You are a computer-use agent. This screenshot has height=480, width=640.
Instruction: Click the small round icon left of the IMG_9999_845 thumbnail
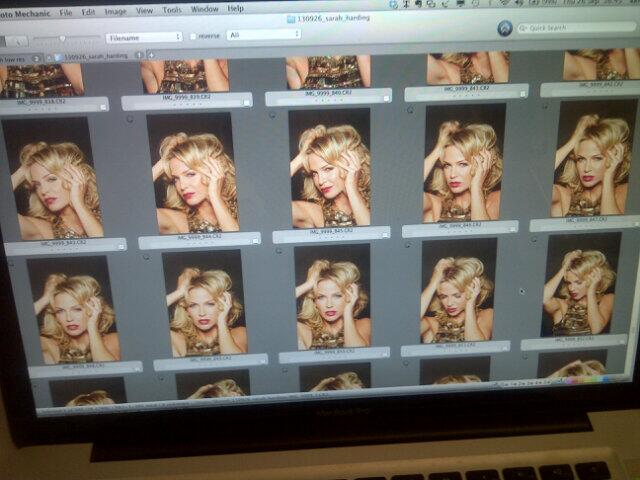coord(272,116)
